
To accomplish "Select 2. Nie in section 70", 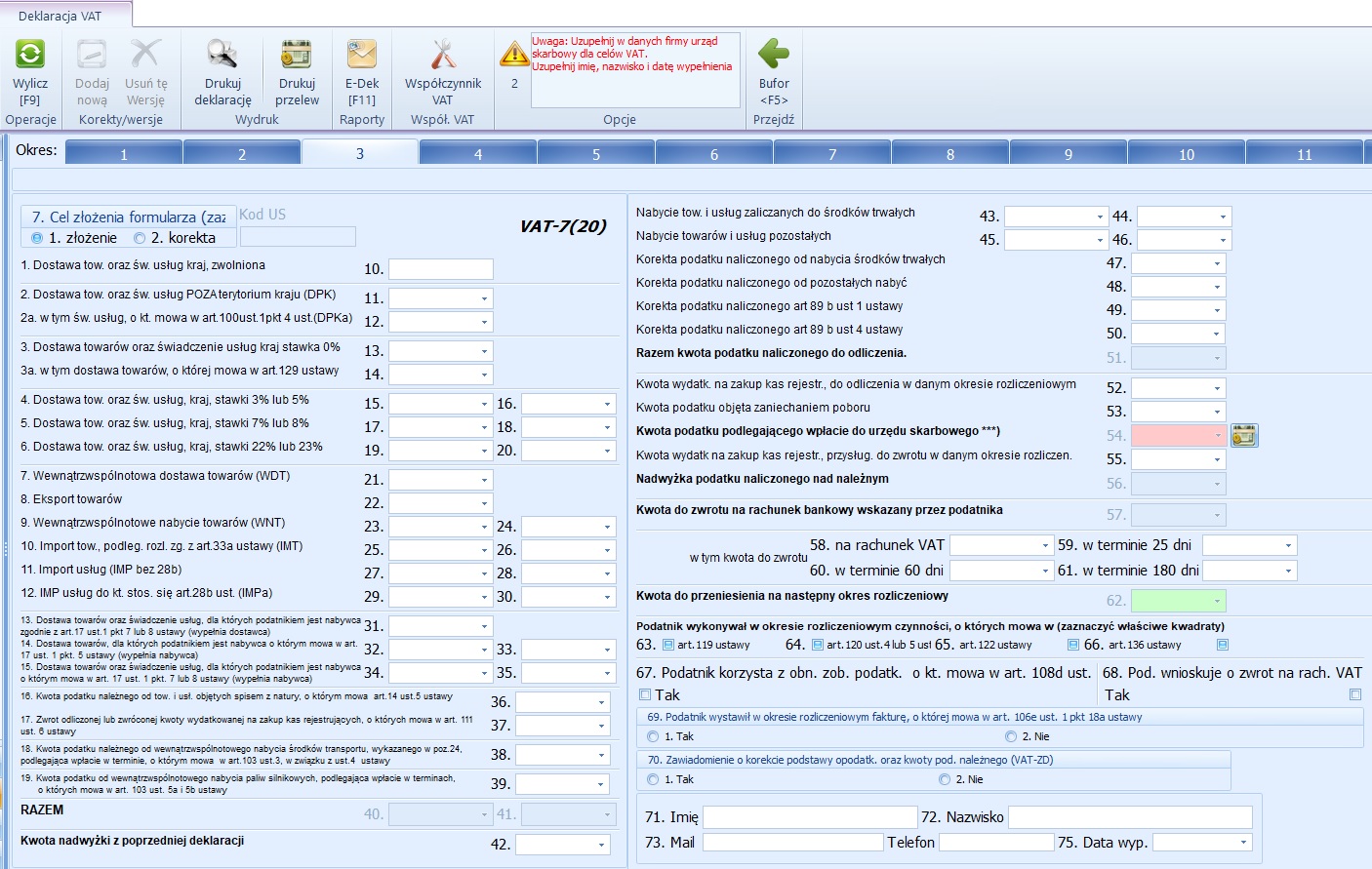I will pos(945,779).
